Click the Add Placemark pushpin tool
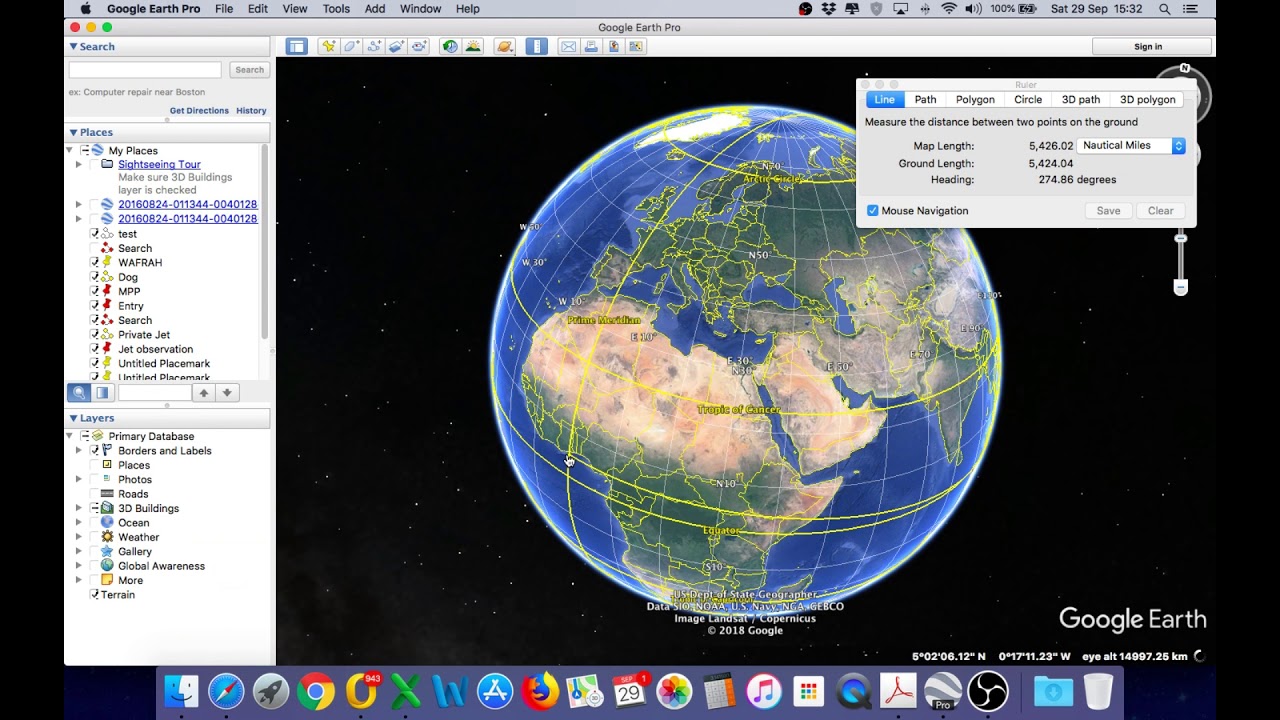 328,46
